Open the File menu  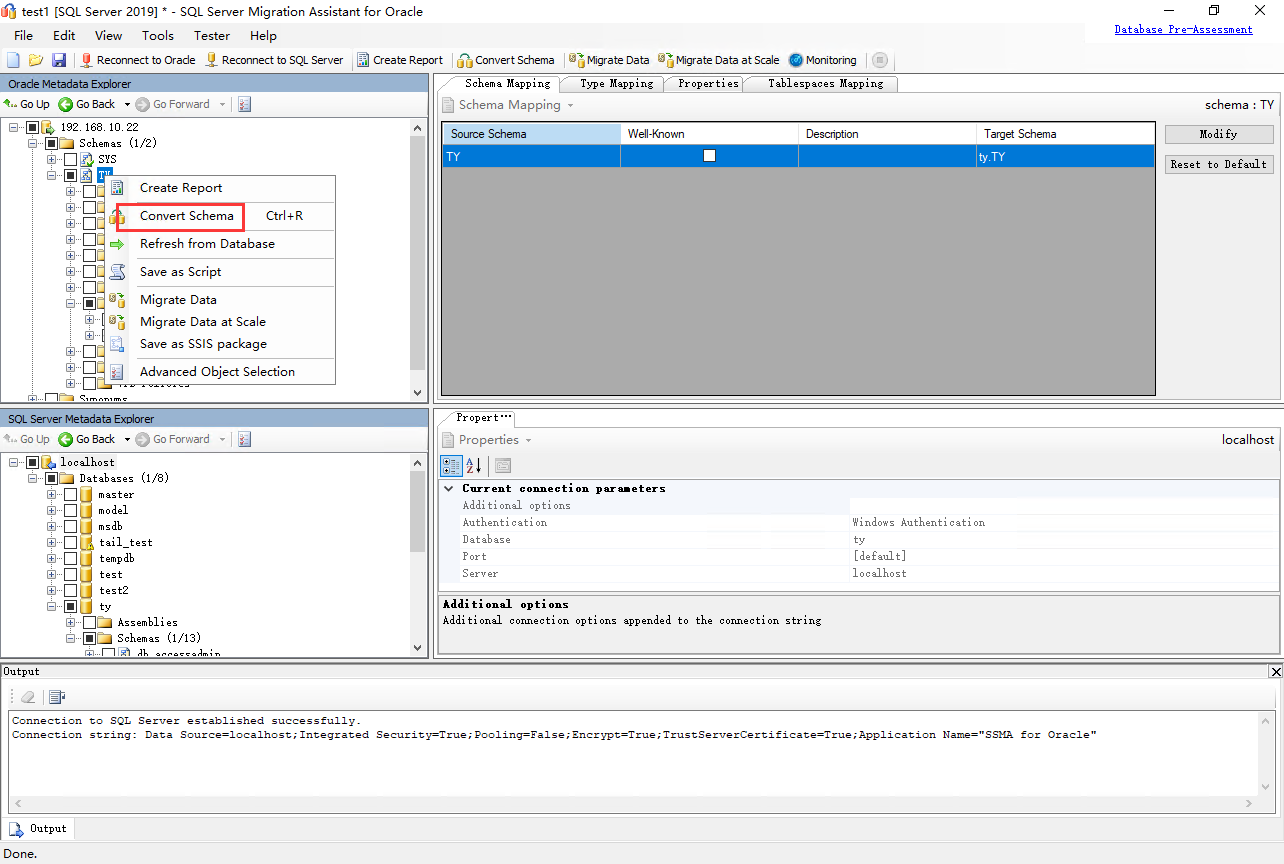click(24, 36)
